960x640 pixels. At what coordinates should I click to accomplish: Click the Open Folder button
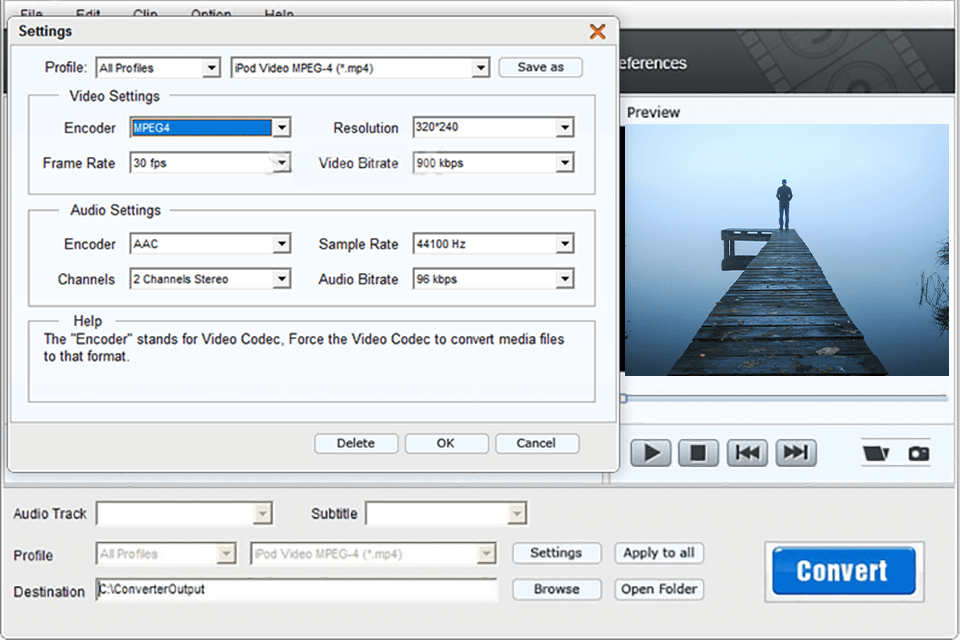click(x=658, y=589)
